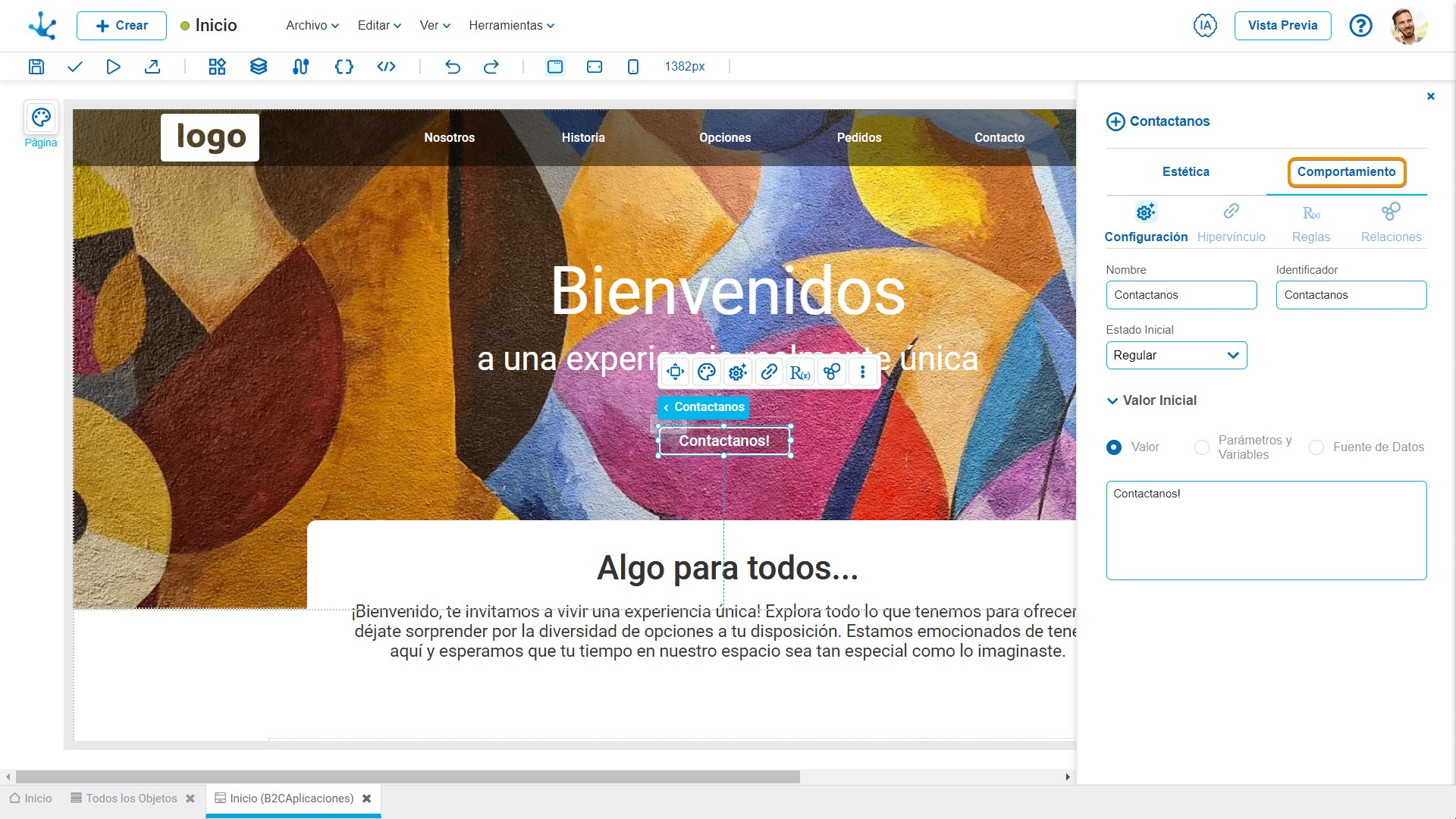Image resolution: width=1456 pixels, height=819 pixels.
Task: Click Historia in the page navigation
Action: coord(583,138)
